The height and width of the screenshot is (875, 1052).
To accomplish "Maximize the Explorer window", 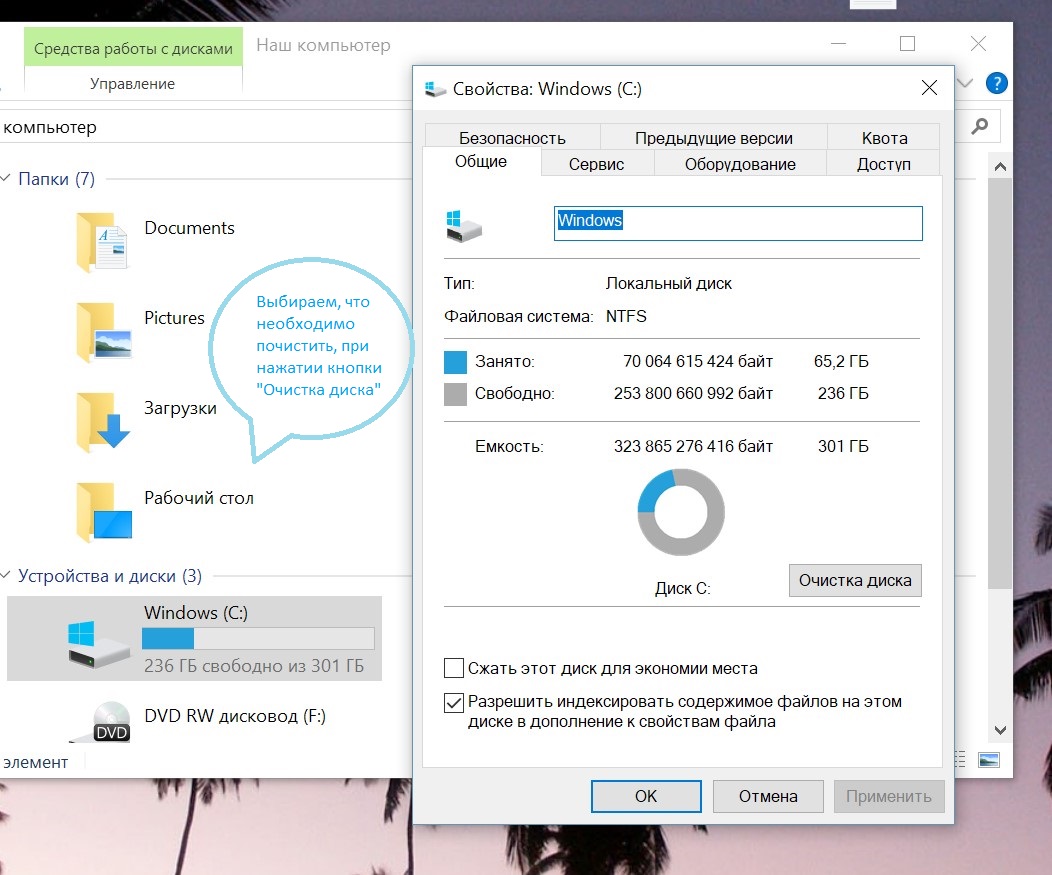I will (x=907, y=44).
